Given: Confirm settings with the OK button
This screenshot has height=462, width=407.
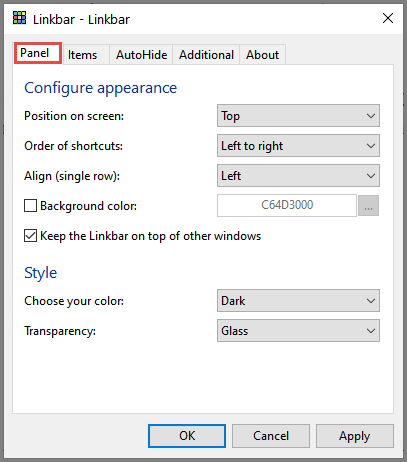Looking at the screenshot, I should click(187, 436).
